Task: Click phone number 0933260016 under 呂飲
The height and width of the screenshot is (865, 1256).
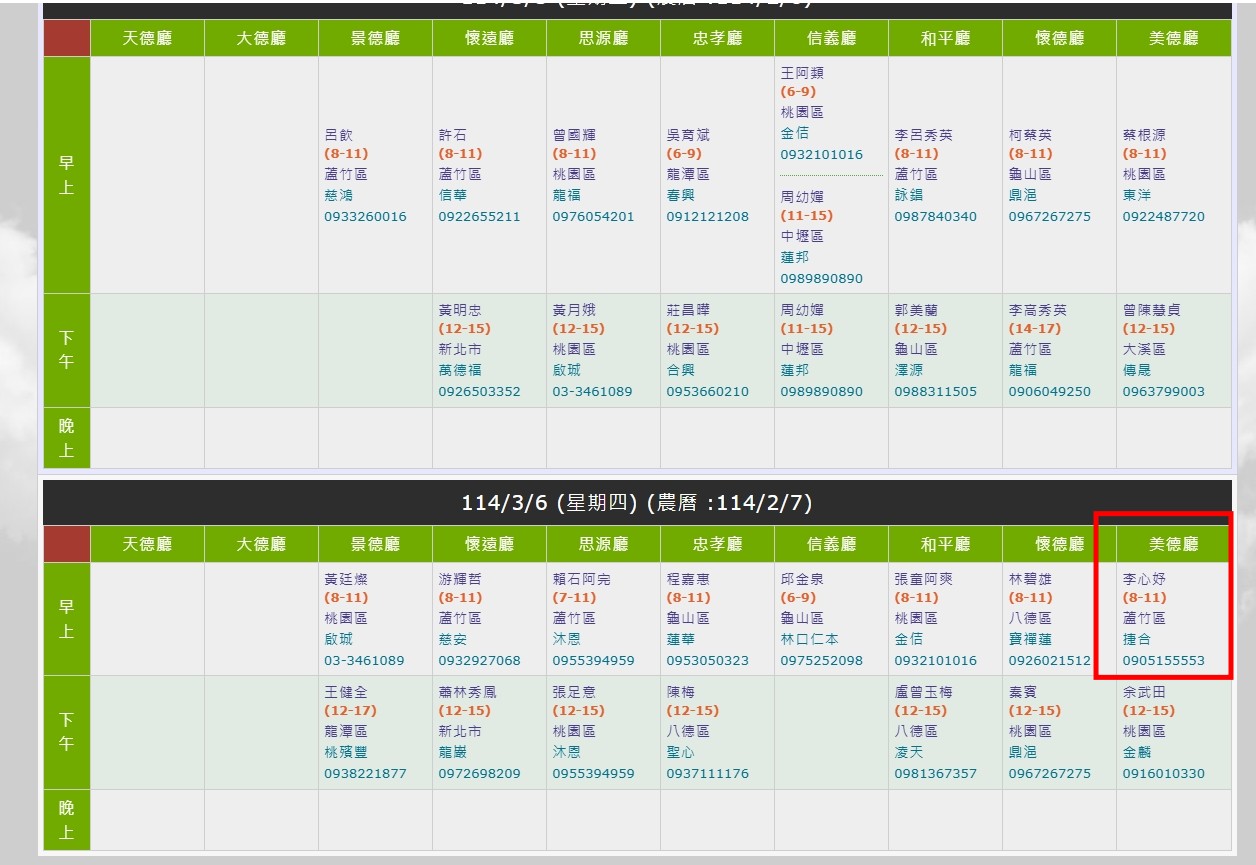Action: click(365, 216)
